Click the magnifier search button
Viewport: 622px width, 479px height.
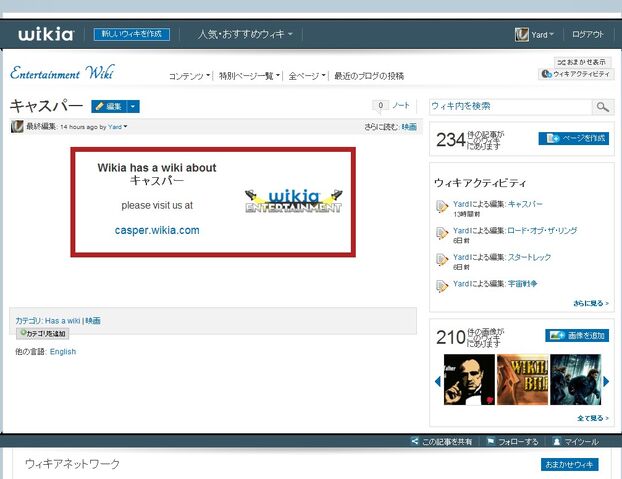[603, 107]
